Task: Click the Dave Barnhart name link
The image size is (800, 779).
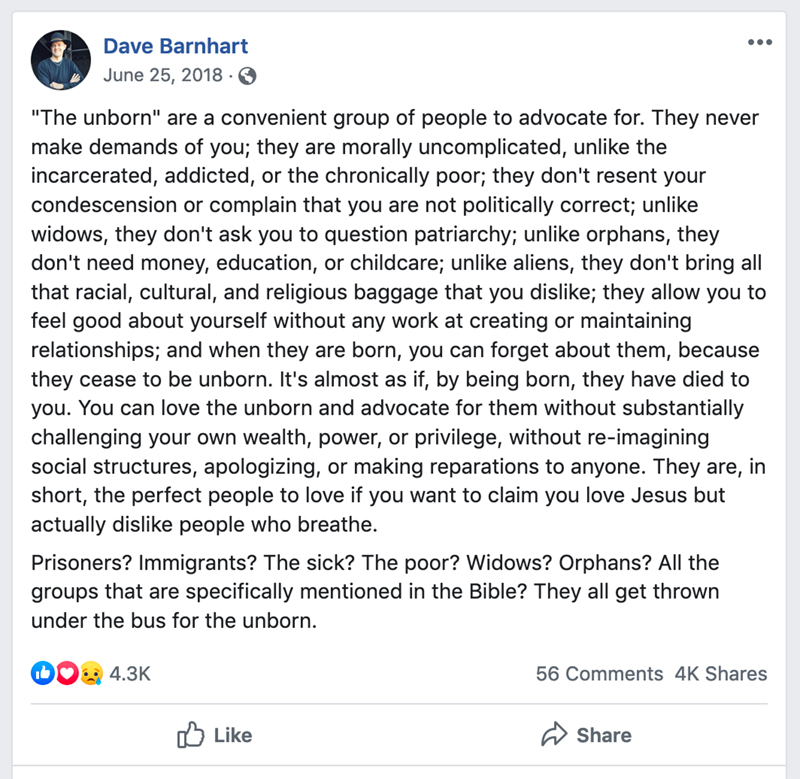Action: (176, 46)
